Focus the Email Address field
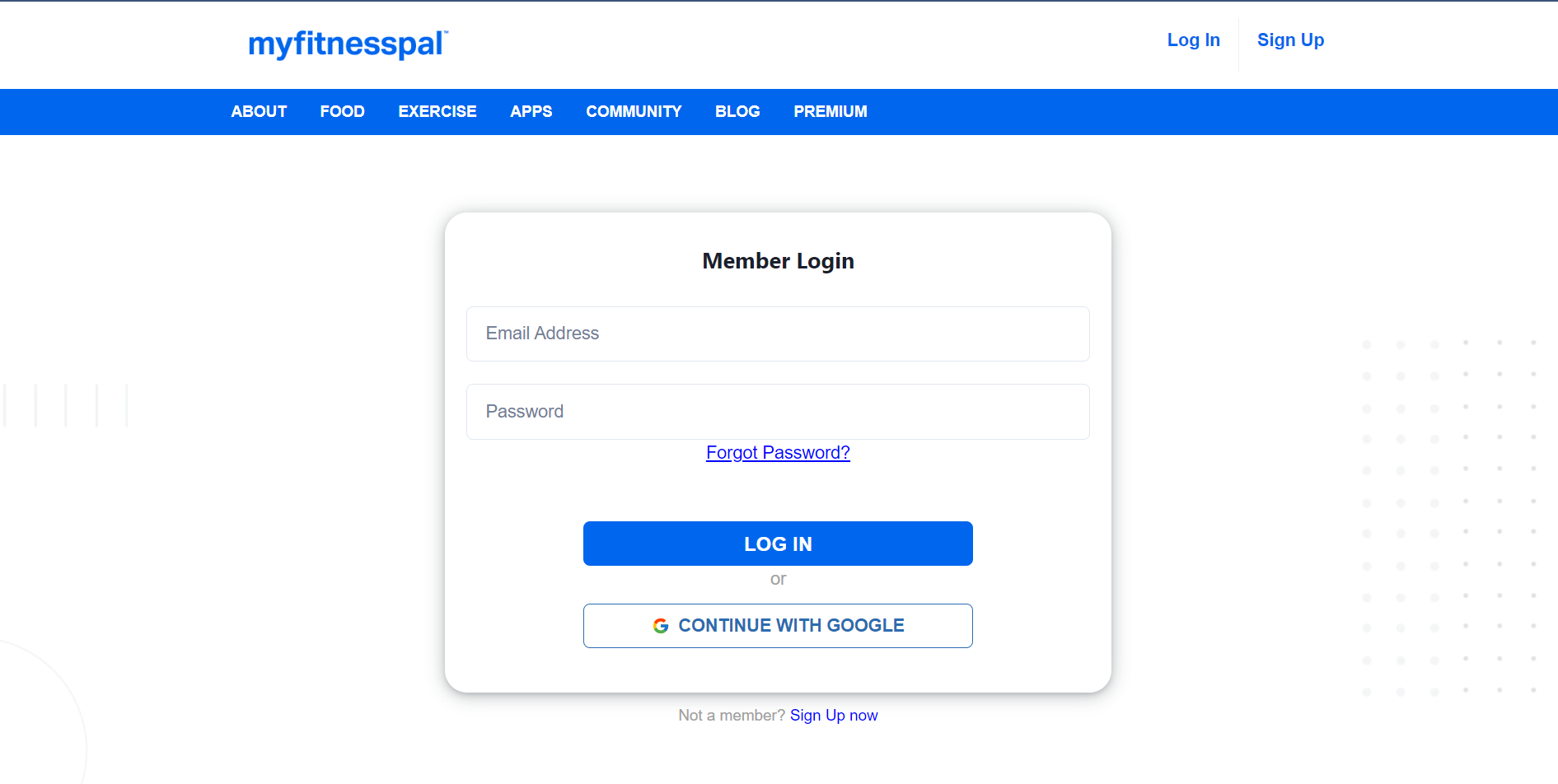This screenshot has width=1558, height=784. coord(778,334)
